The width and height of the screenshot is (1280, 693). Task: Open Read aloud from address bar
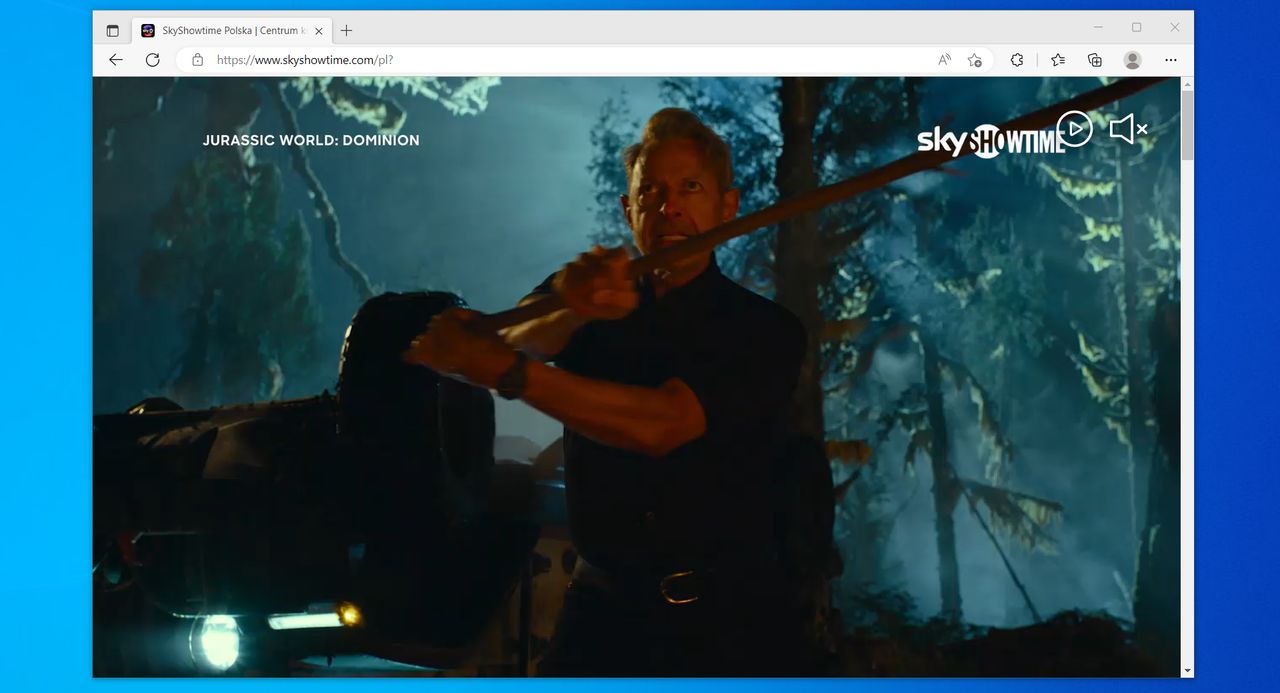pos(944,60)
